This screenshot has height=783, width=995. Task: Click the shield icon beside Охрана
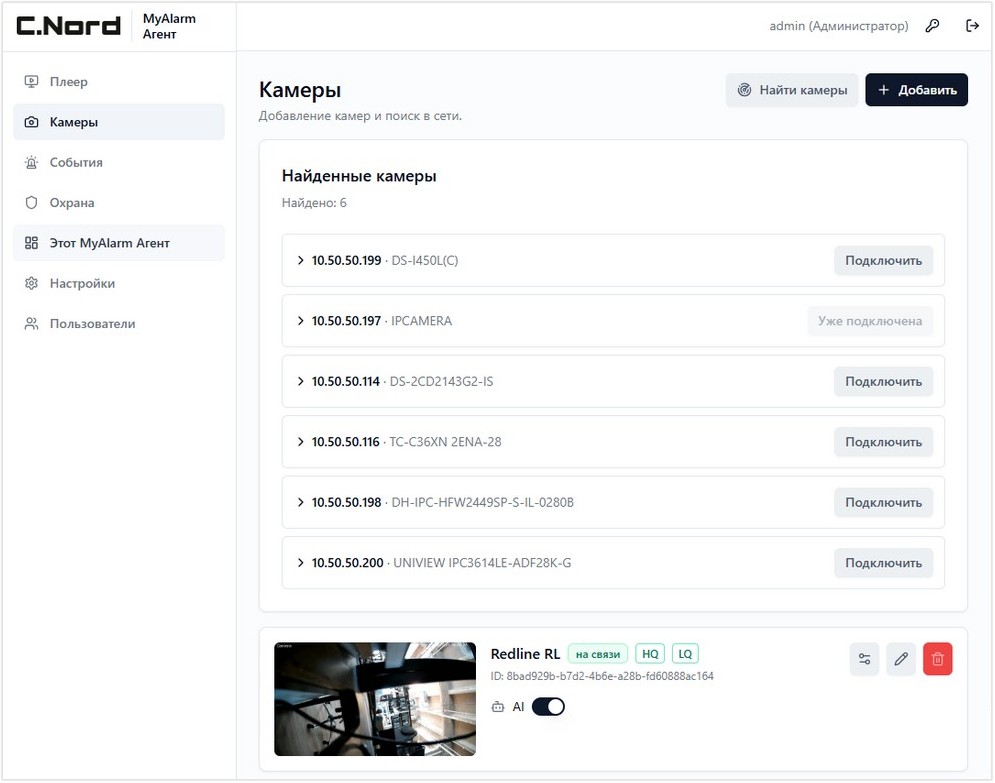31,202
